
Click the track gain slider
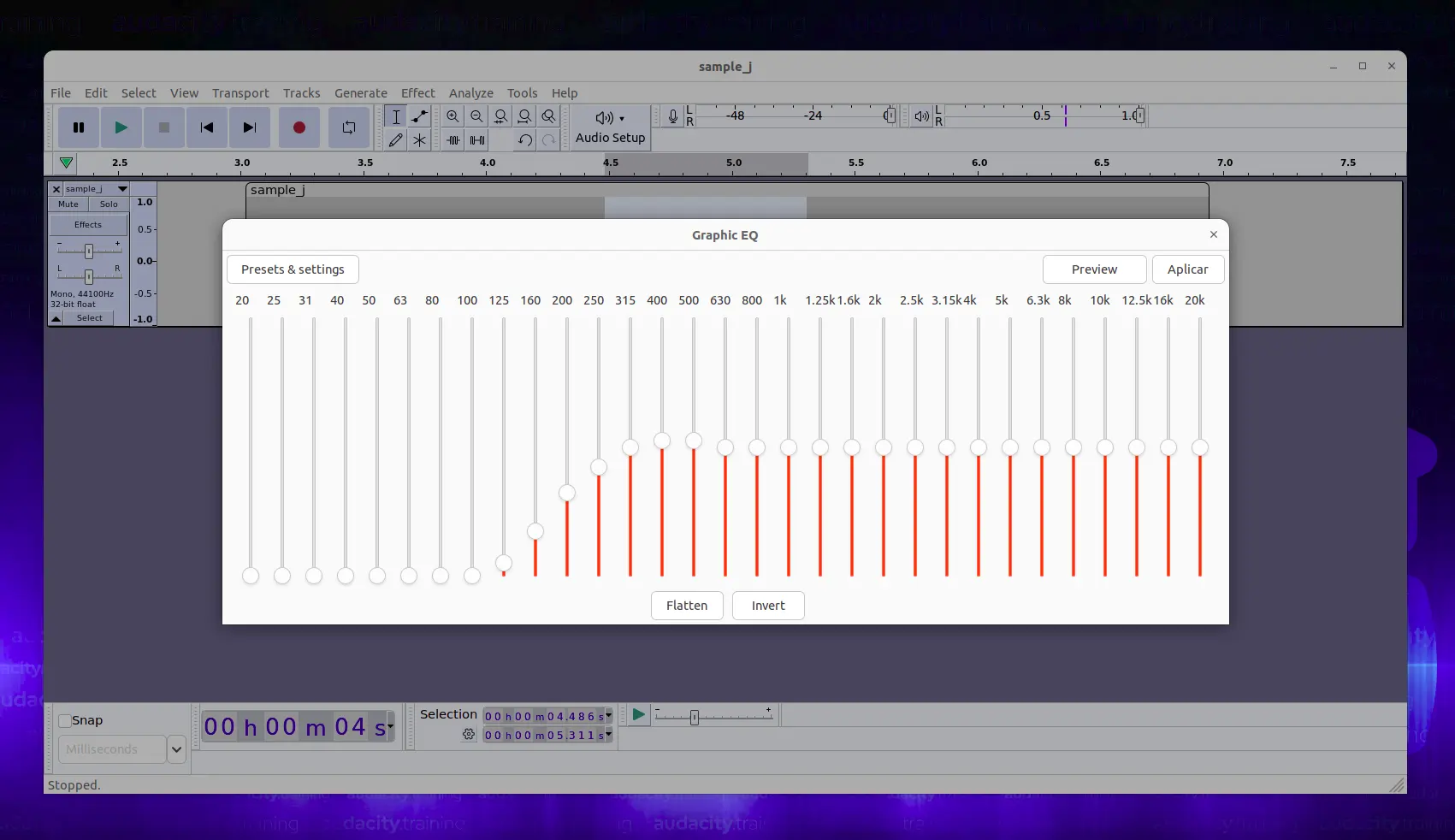pyautogui.click(x=89, y=251)
